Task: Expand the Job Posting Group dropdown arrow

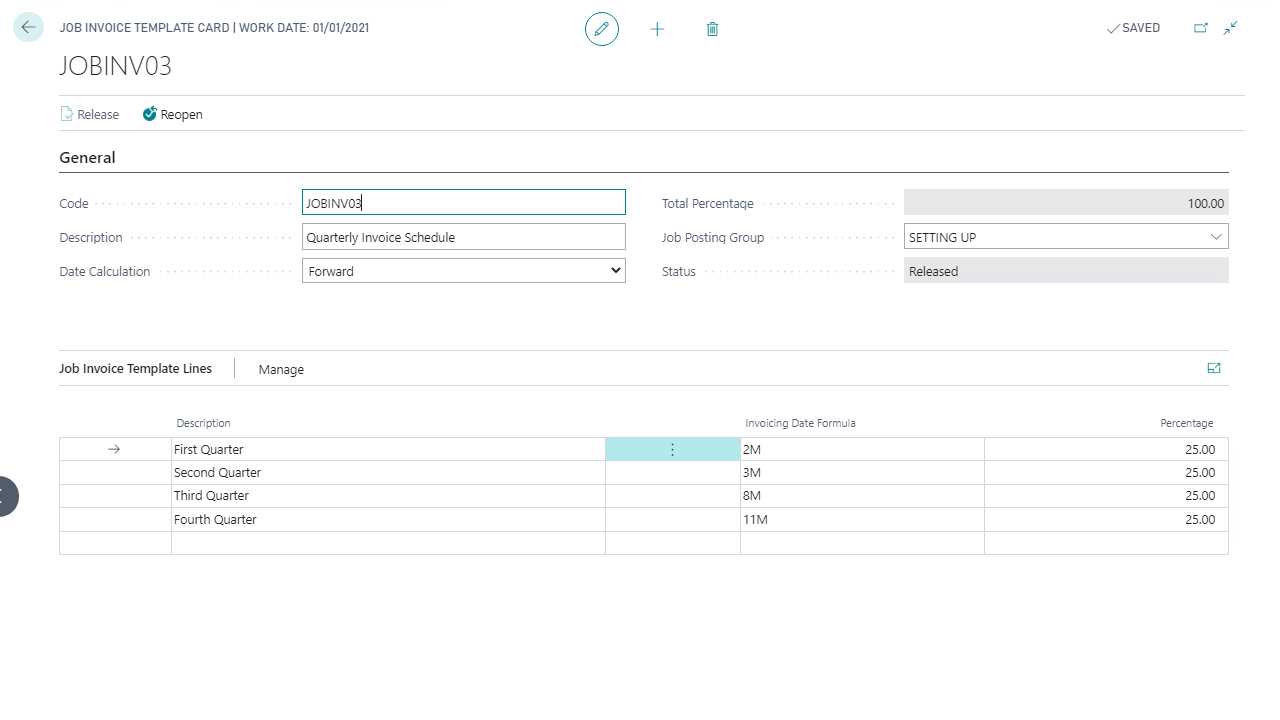Action: coord(1216,237)
